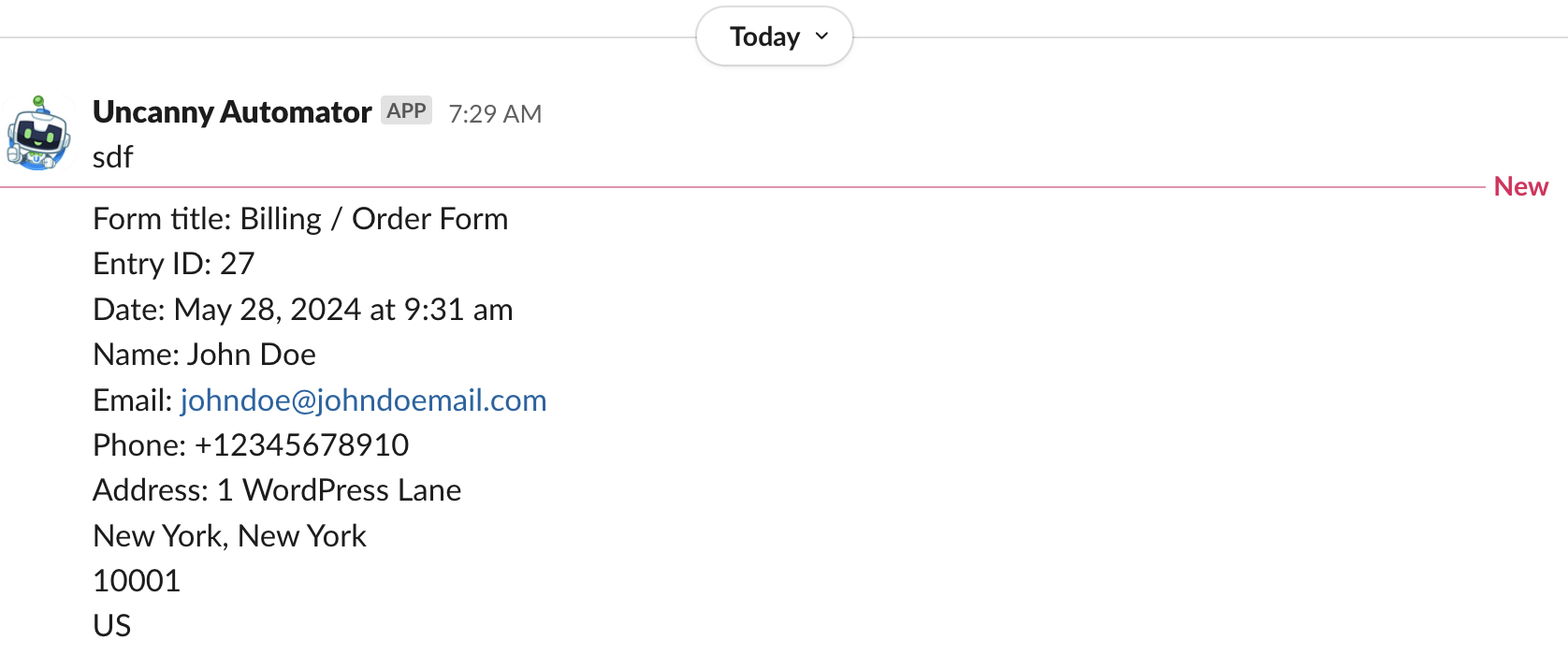Click the Address 1 WordPress Lane line
1568x655 pixels.
(277, 490)
